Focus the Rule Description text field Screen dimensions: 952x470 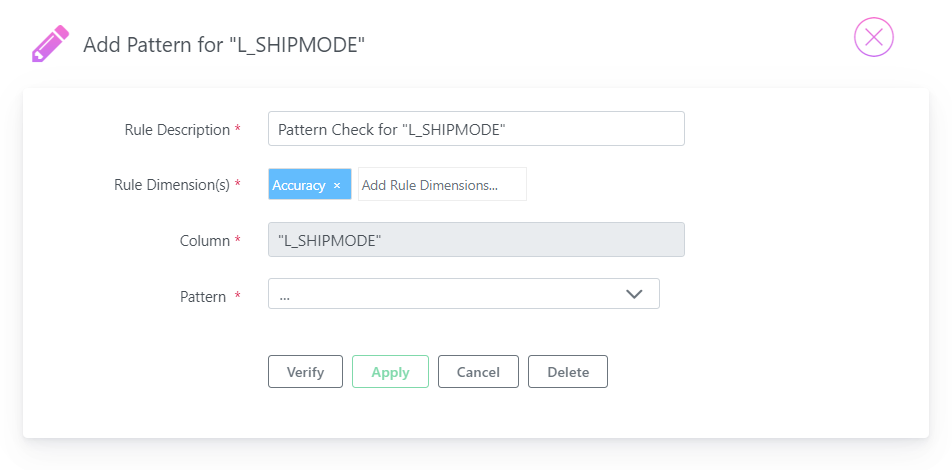point(476,129)
